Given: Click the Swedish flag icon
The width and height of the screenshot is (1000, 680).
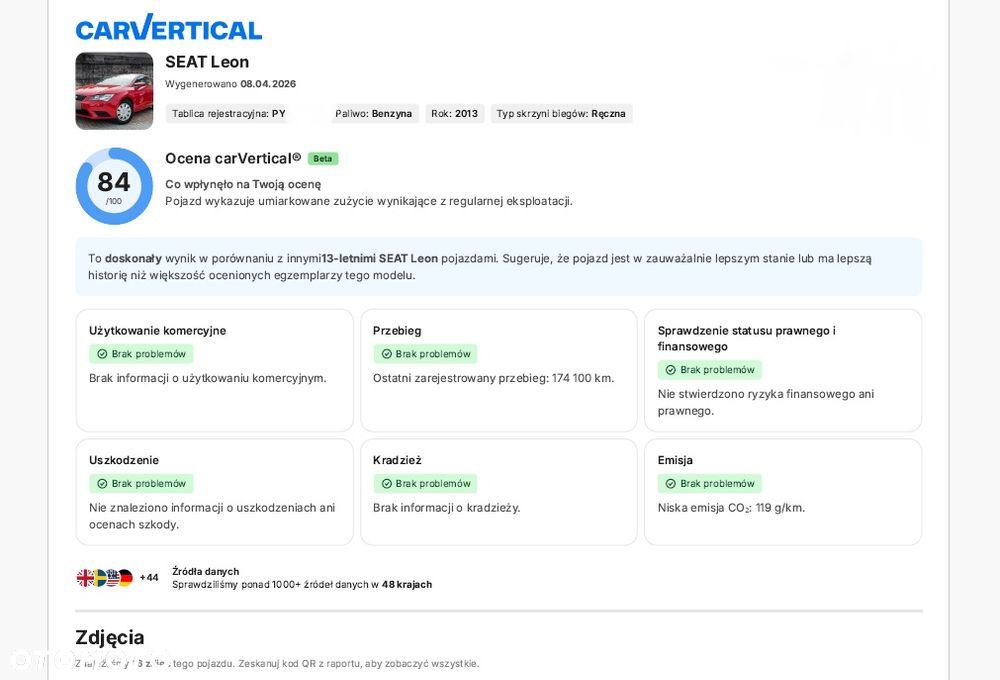Looking at the screenshot, I should coord(99,578).
